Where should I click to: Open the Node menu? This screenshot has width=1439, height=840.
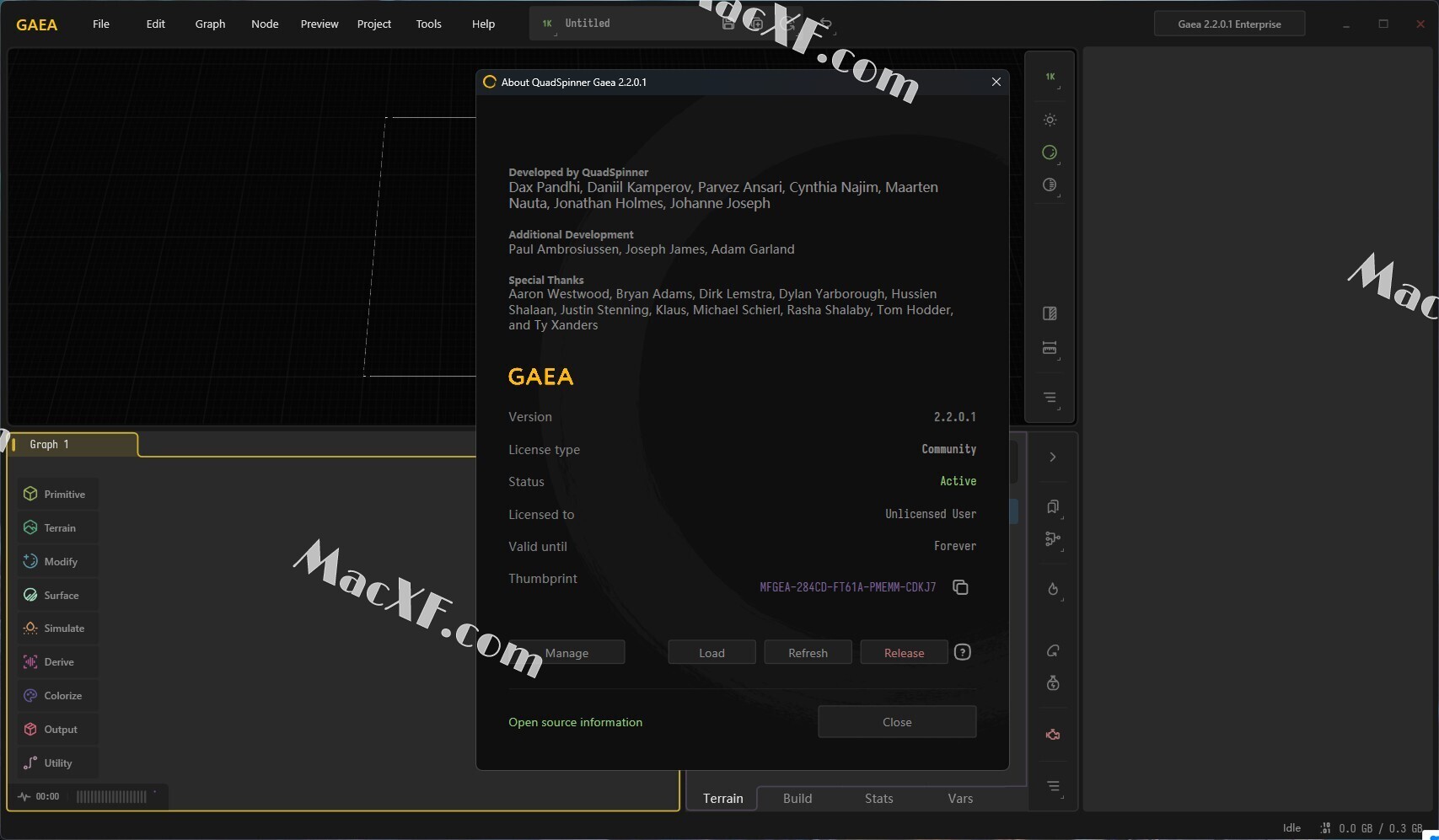click(265, 24)
